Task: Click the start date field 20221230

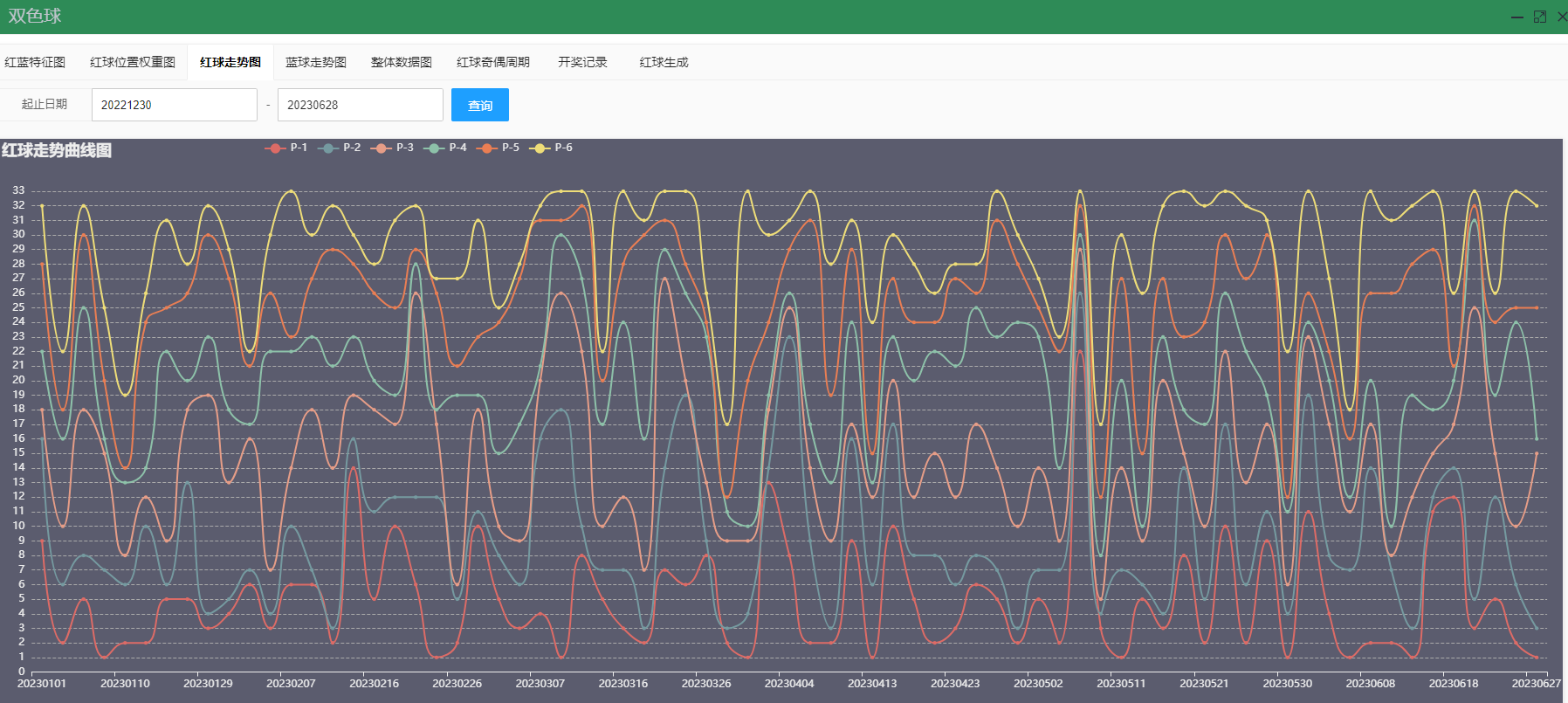Action: [175, 105]
